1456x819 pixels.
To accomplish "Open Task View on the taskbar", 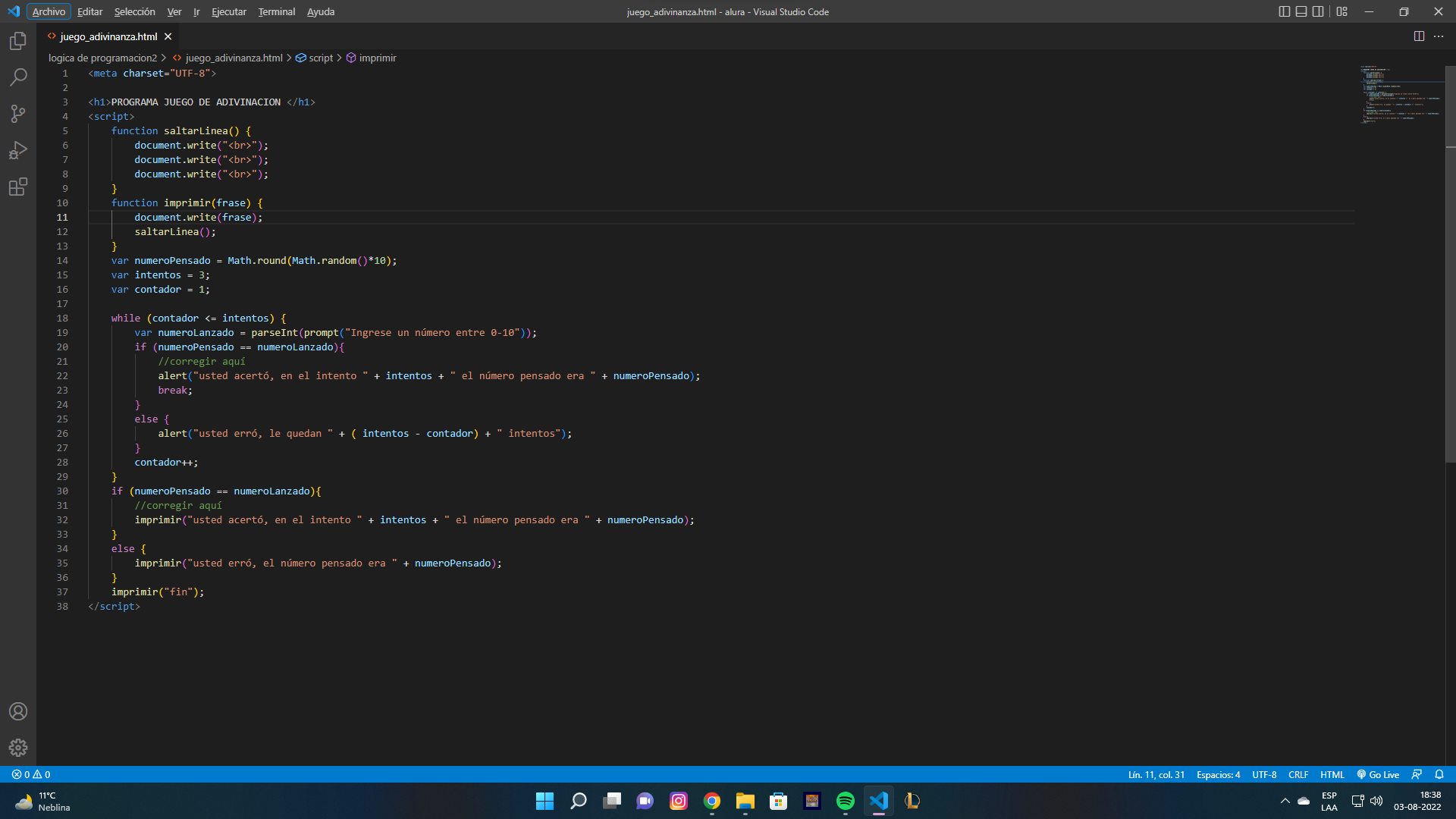I will tap(612, 801).
